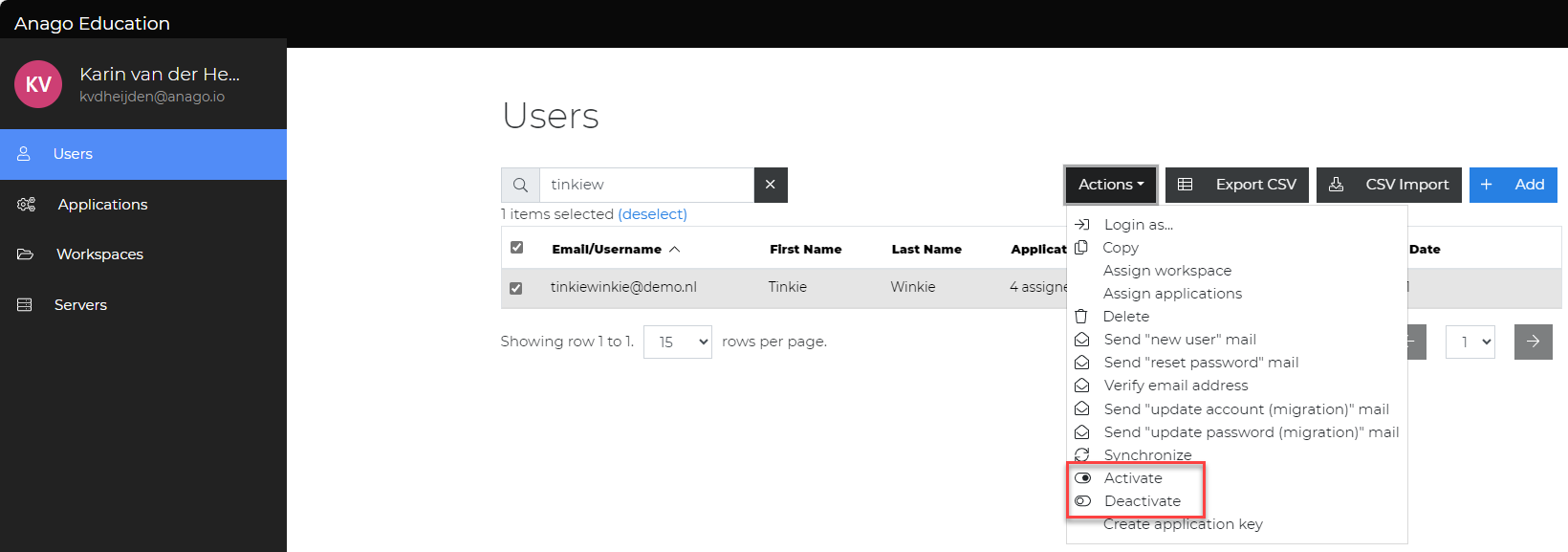Toggle the select-all checkbox in table header
1568x552 pixels.
coord(516,248)
